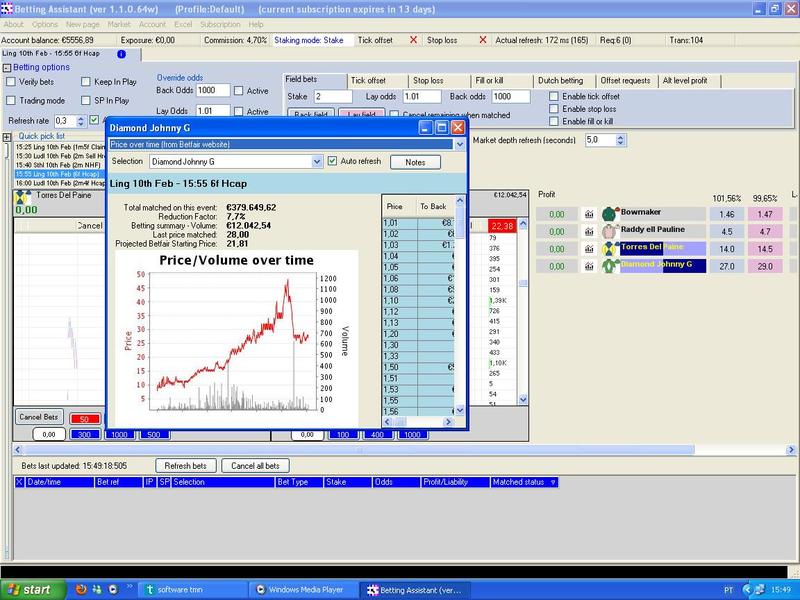Click the network icon in the system tray
800x600 pixels.
tap(760, 590)
